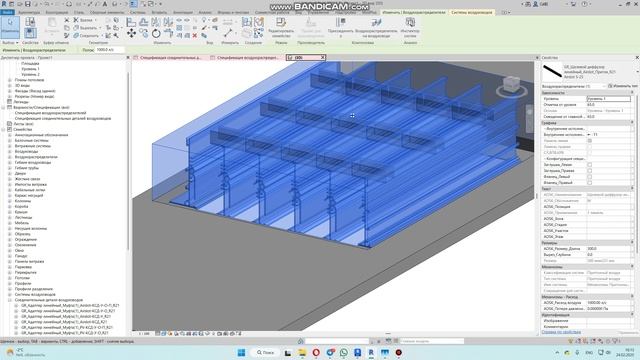Select the Copy tool in Modify panel

click(x=144, y=33)
